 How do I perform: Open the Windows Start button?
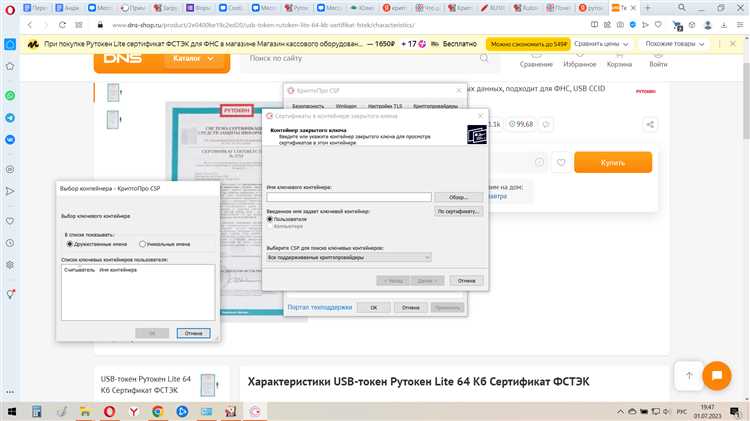[x=12, y=411]
